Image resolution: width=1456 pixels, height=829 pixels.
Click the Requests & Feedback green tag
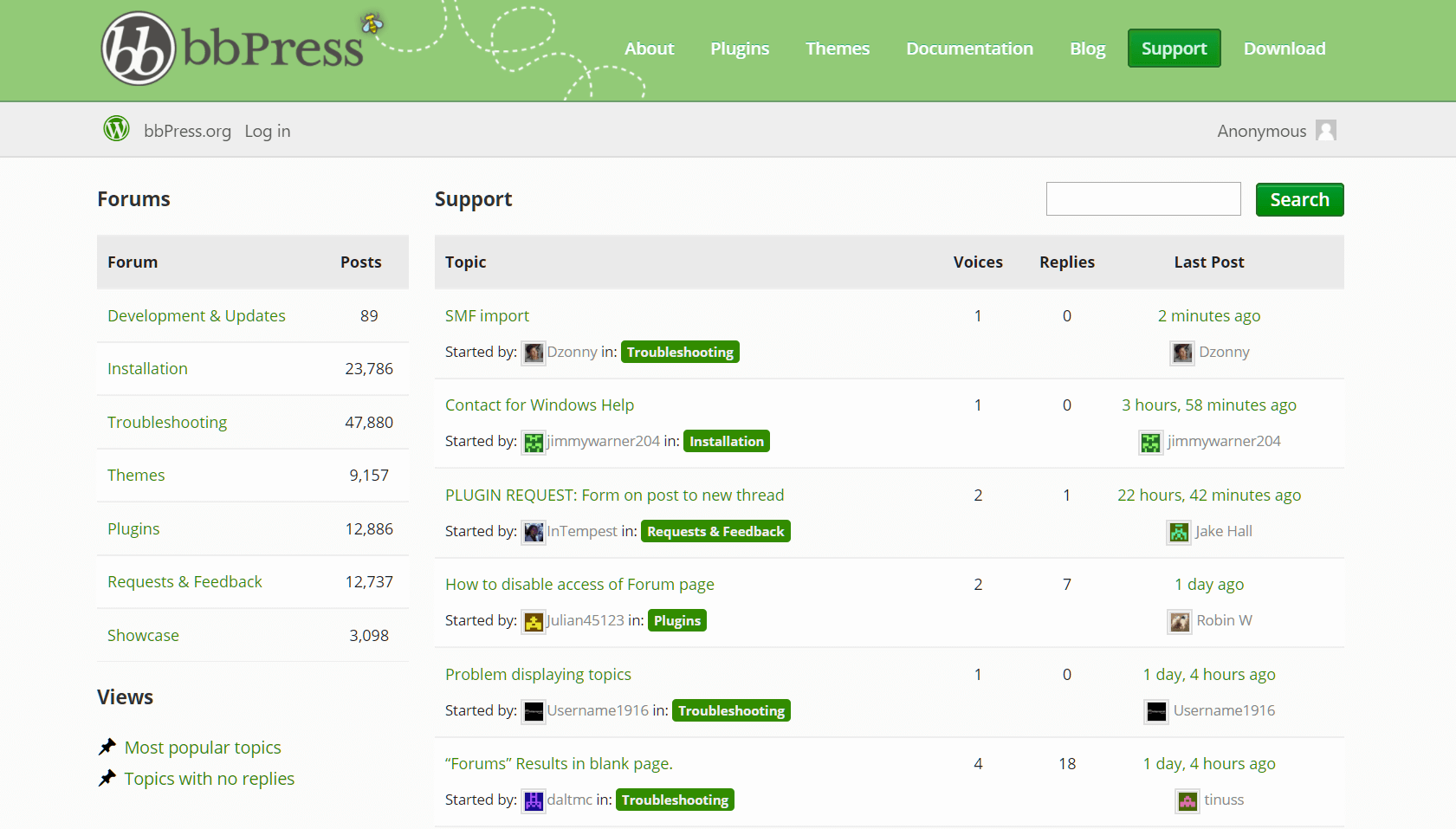click(715, 531)
